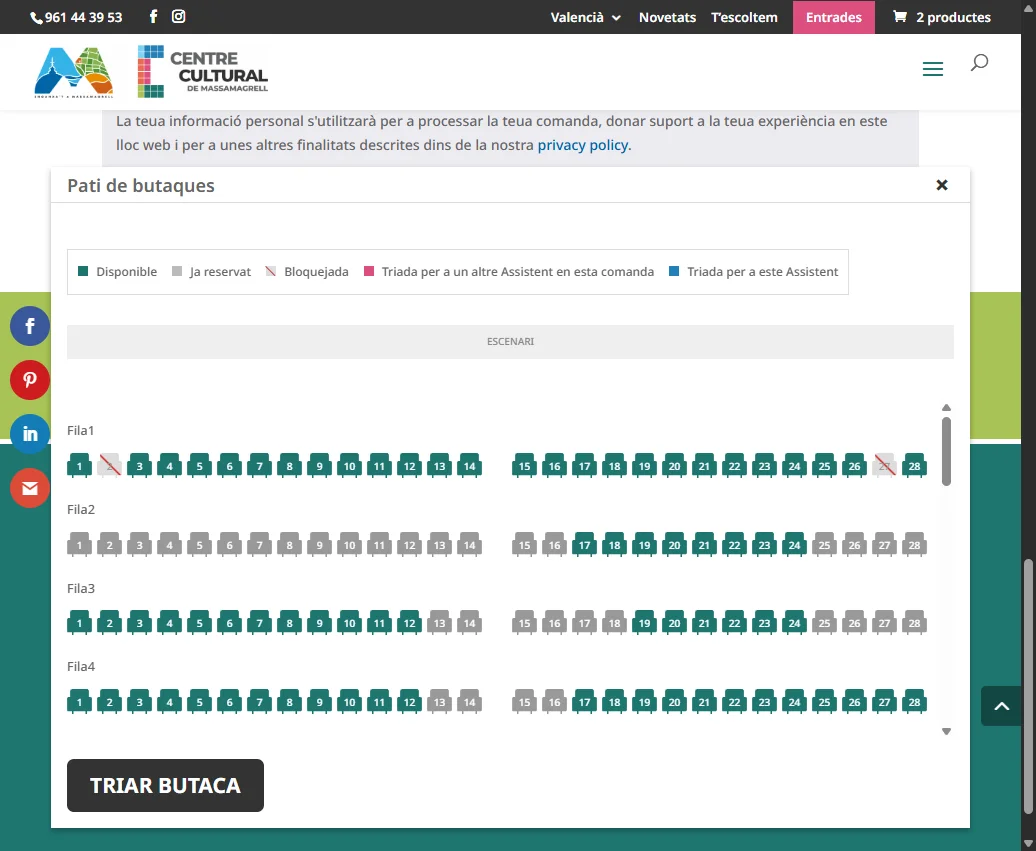Open the Facebook icon in top bar
Viewport: 1036px width, 851px height.
153,17
